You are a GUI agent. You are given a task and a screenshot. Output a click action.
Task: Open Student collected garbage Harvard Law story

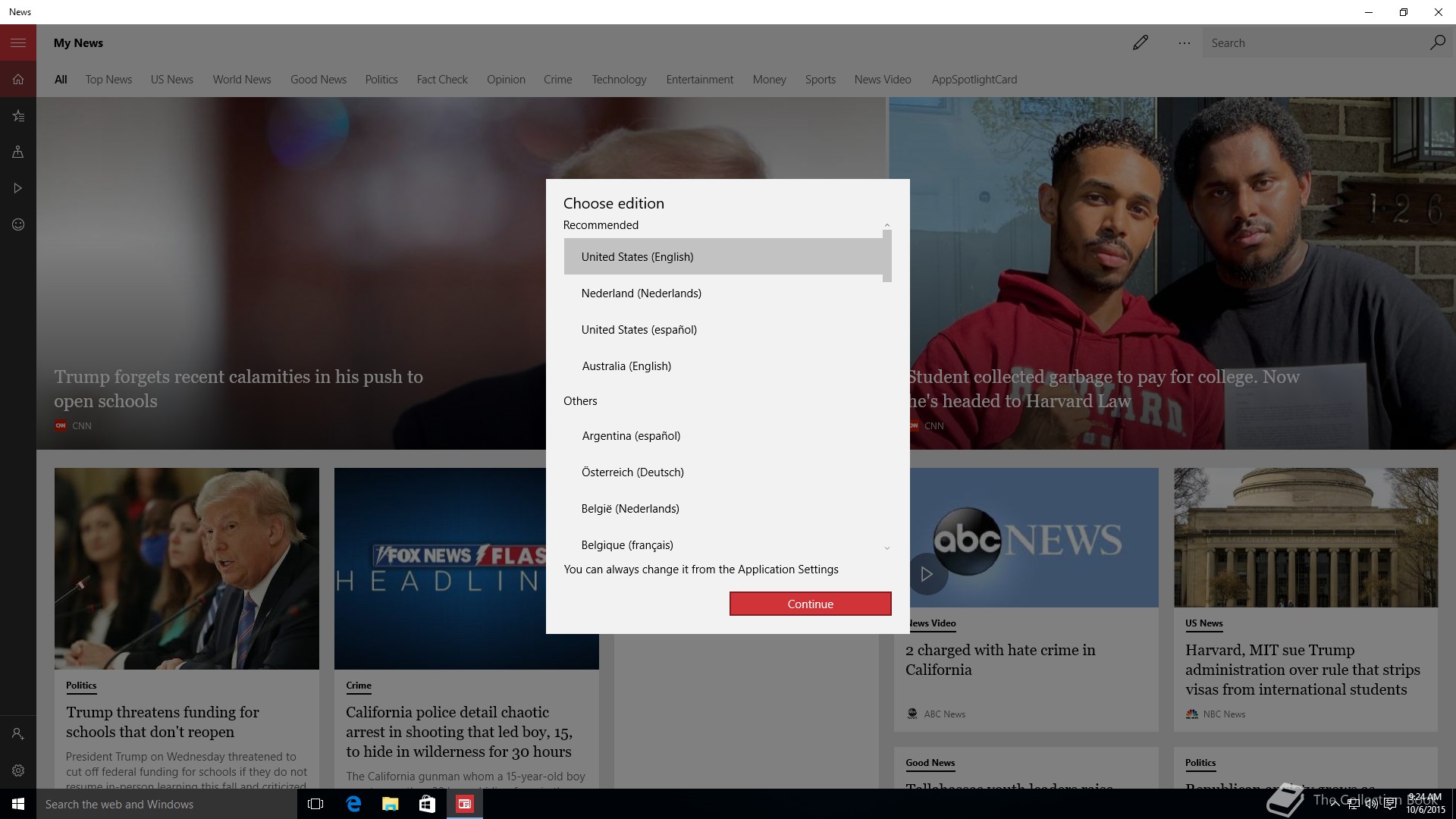1103,389
